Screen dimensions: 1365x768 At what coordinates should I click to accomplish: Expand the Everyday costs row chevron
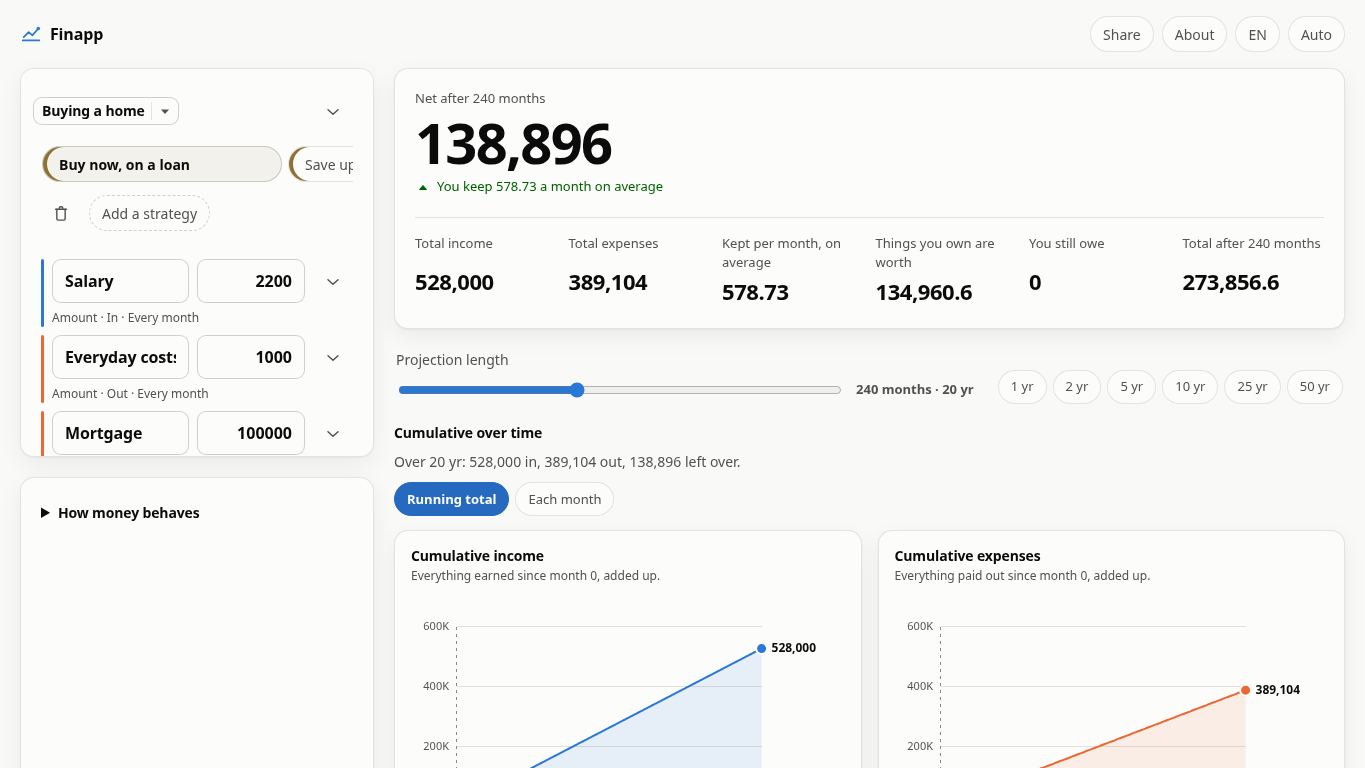(x=333, y=357)
